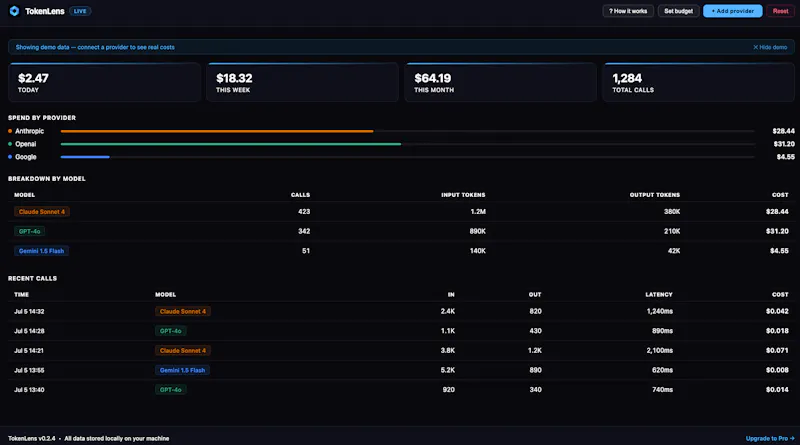Screen dimensions: 800x445
Task: Click the green OpenAI provider dot
Action: 10,144
